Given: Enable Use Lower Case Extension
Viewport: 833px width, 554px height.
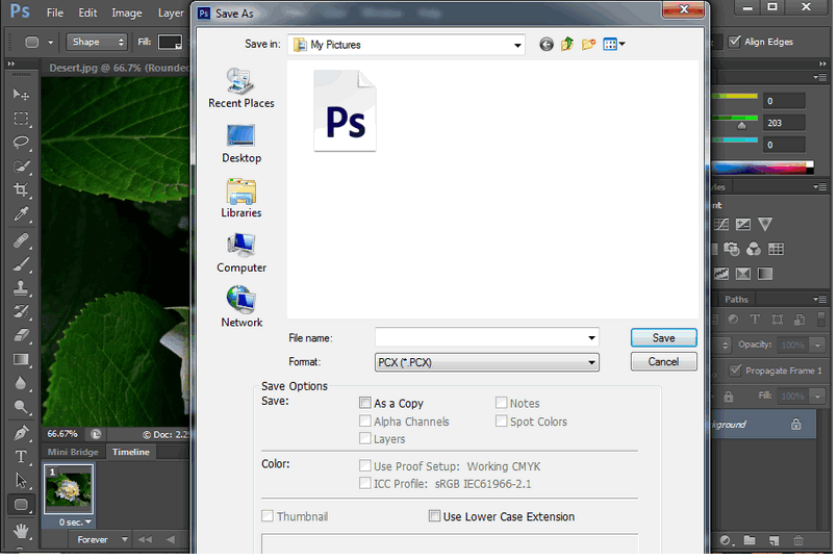Looking at the screenshot, I should tap(435, 516).
